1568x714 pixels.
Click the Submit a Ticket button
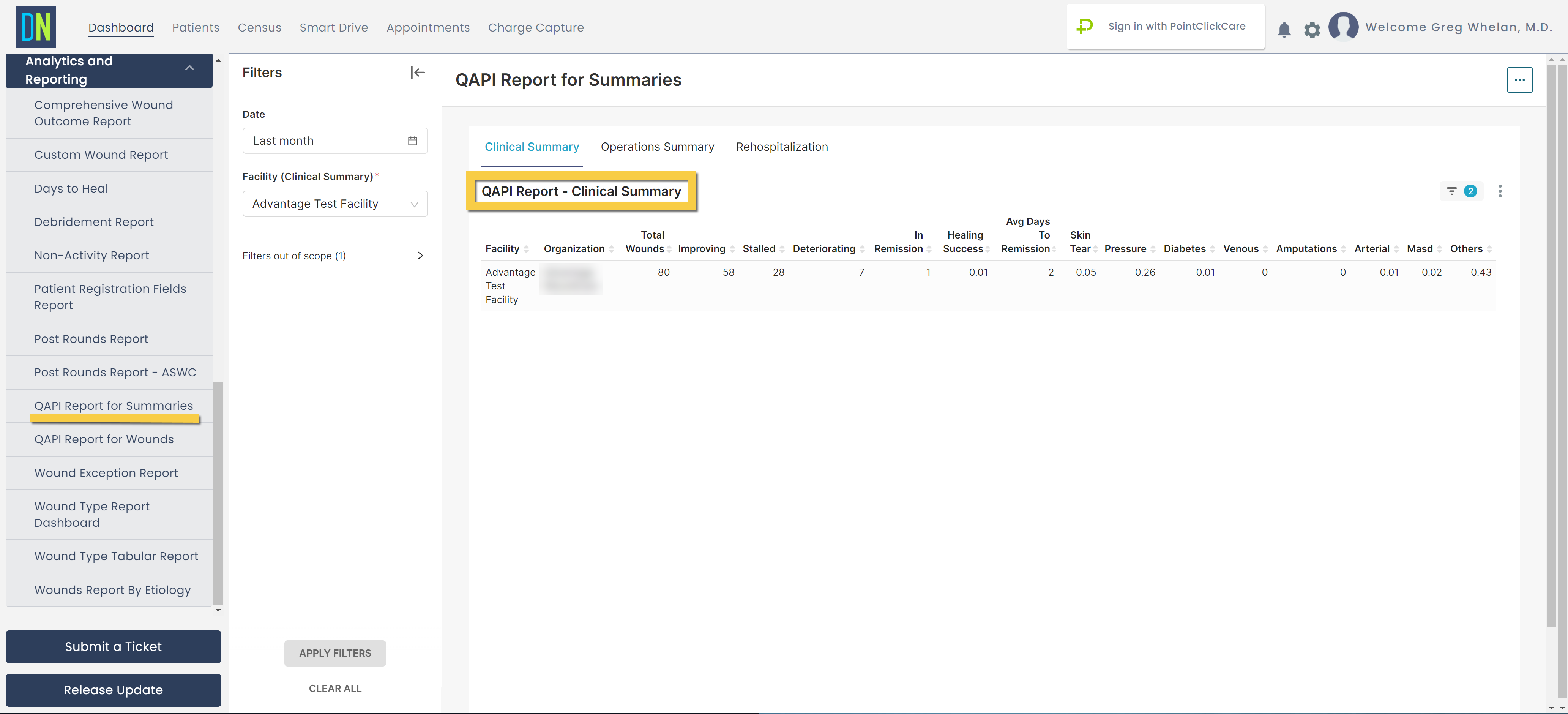[113, 646]
